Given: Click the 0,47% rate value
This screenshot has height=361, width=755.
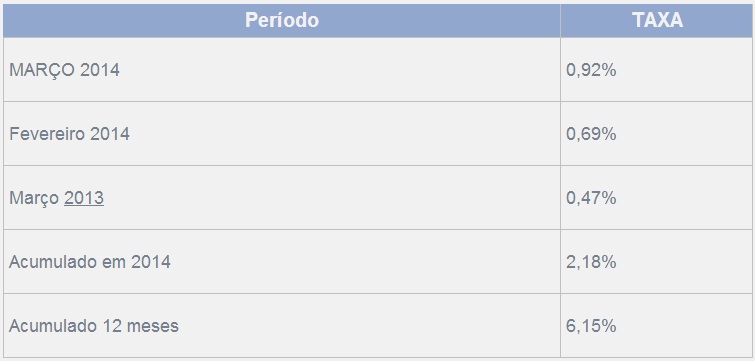Looking at the screenshot, I should tap(591, 198).
